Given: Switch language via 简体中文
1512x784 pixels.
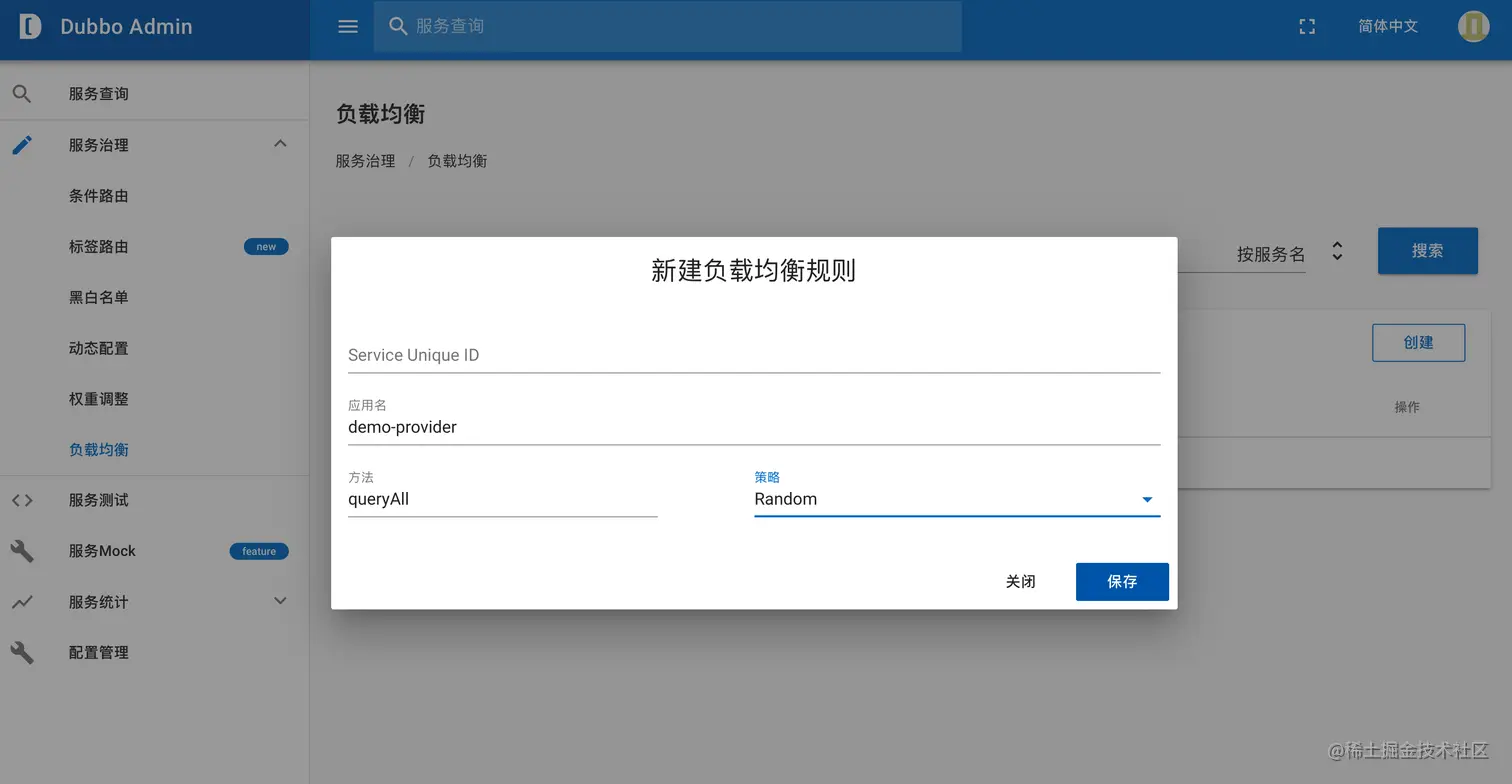Looking at the screenshot, I should click(x=1388, y=26).
